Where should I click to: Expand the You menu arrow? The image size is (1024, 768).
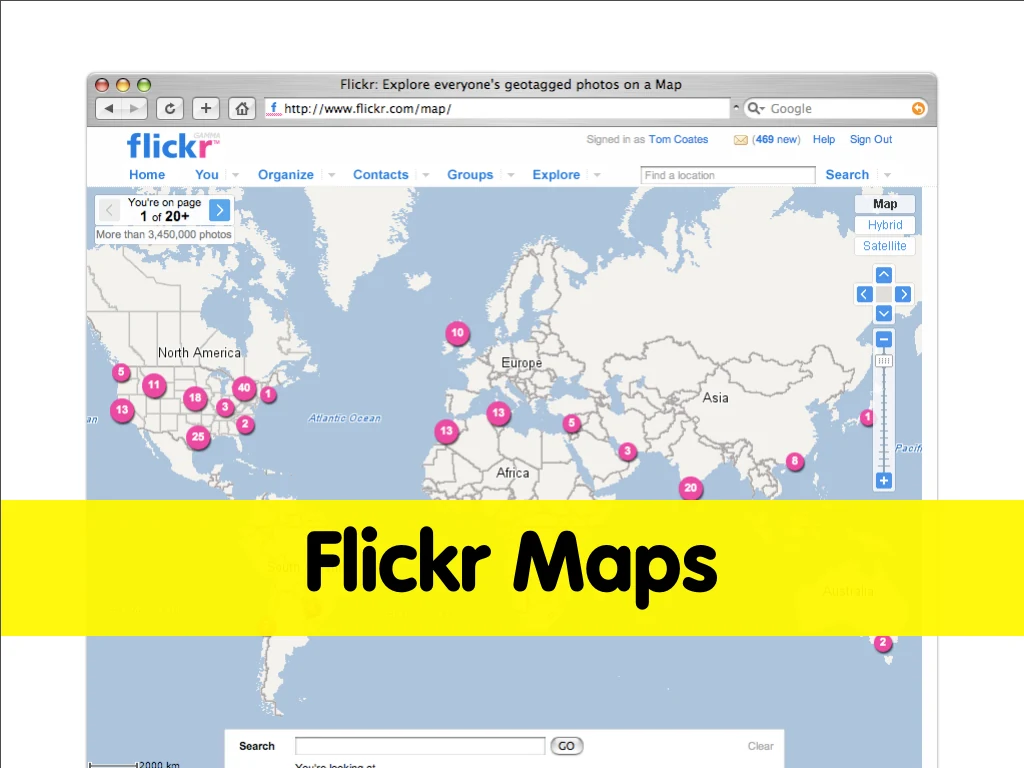[235, 175]
